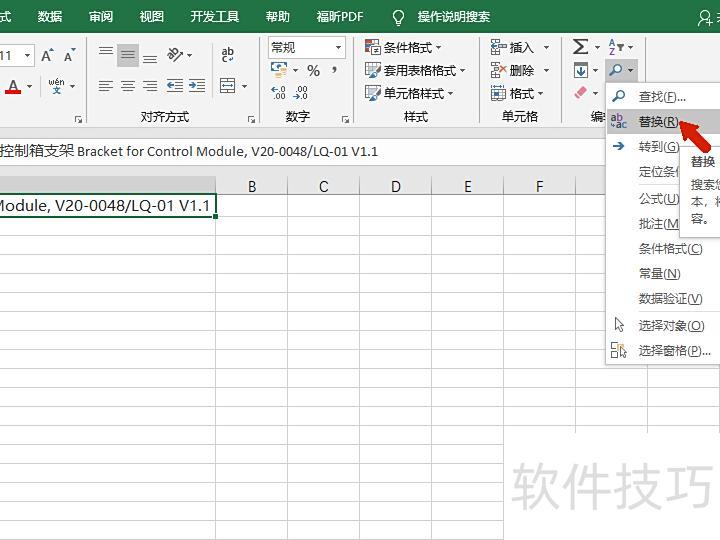Open the 视图 ribbon tab
This screenshot has height=540, width=720.
pos(152,17)
